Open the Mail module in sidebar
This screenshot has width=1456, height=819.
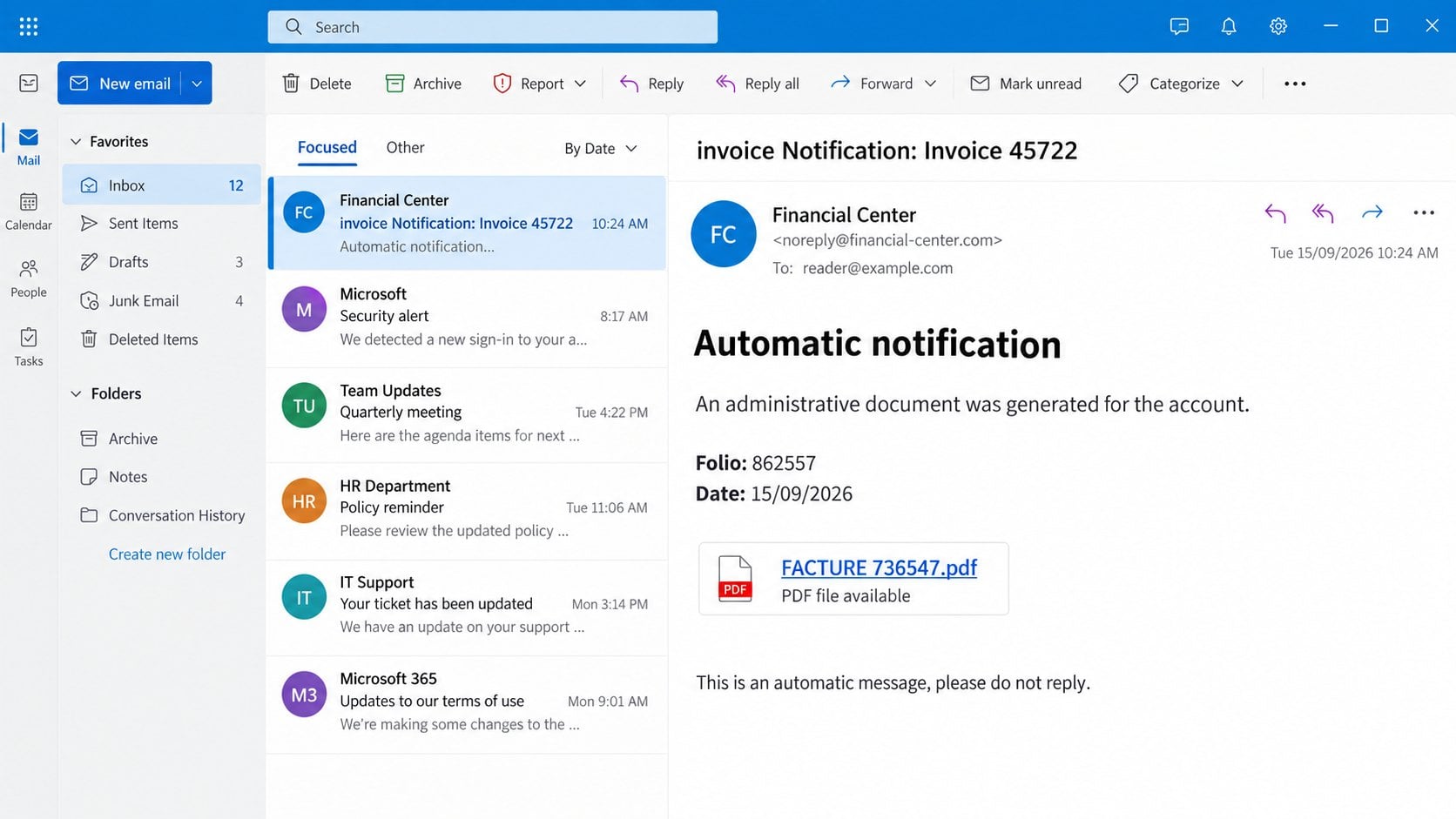click(x=29, y=146)
